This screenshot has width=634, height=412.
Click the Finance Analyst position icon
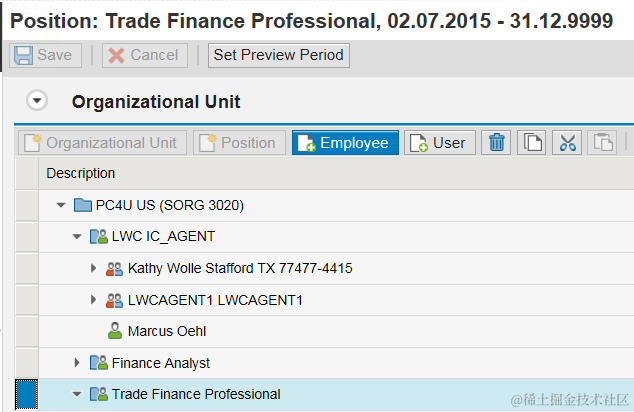(99, 363)
